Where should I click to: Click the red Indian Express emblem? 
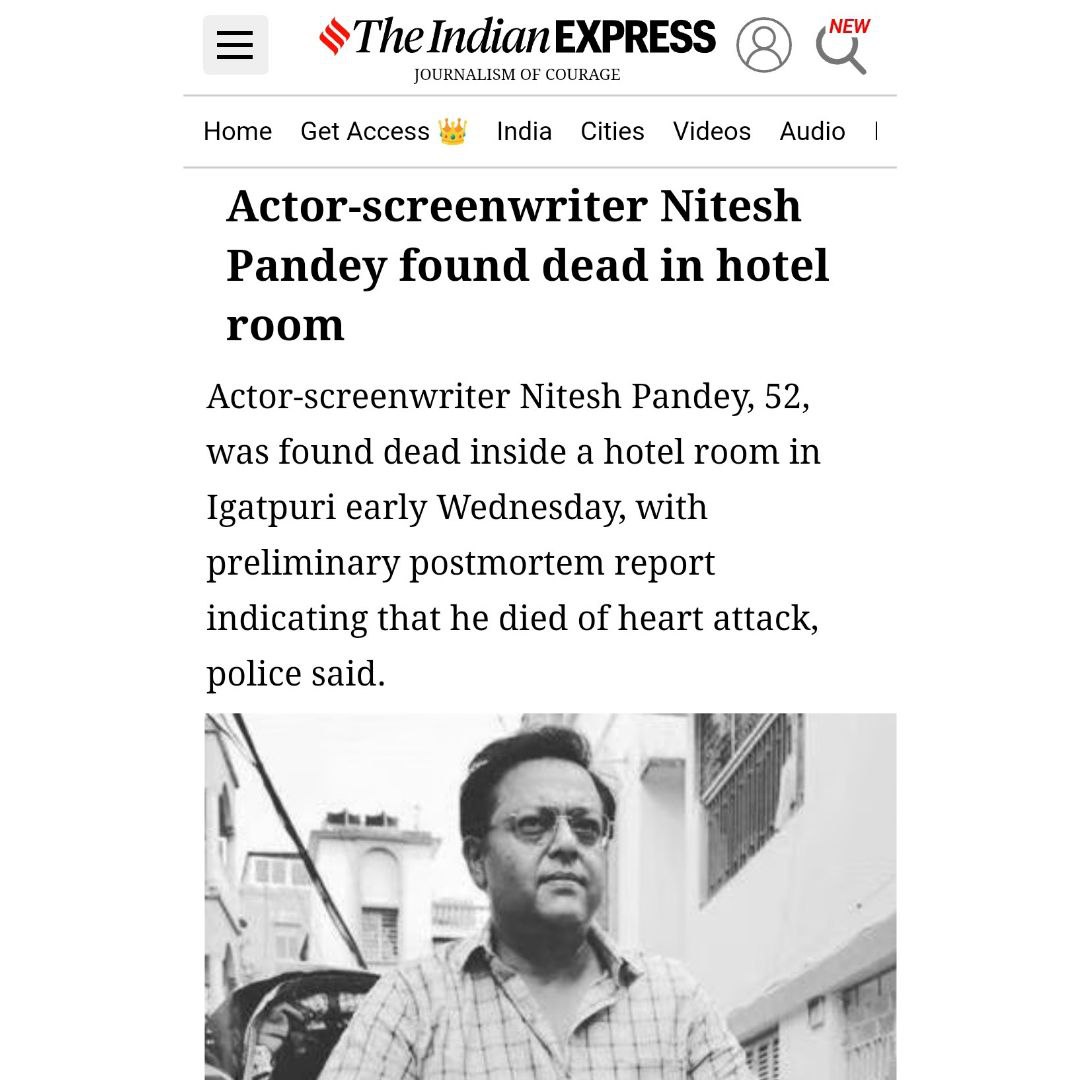click(334, 37)
